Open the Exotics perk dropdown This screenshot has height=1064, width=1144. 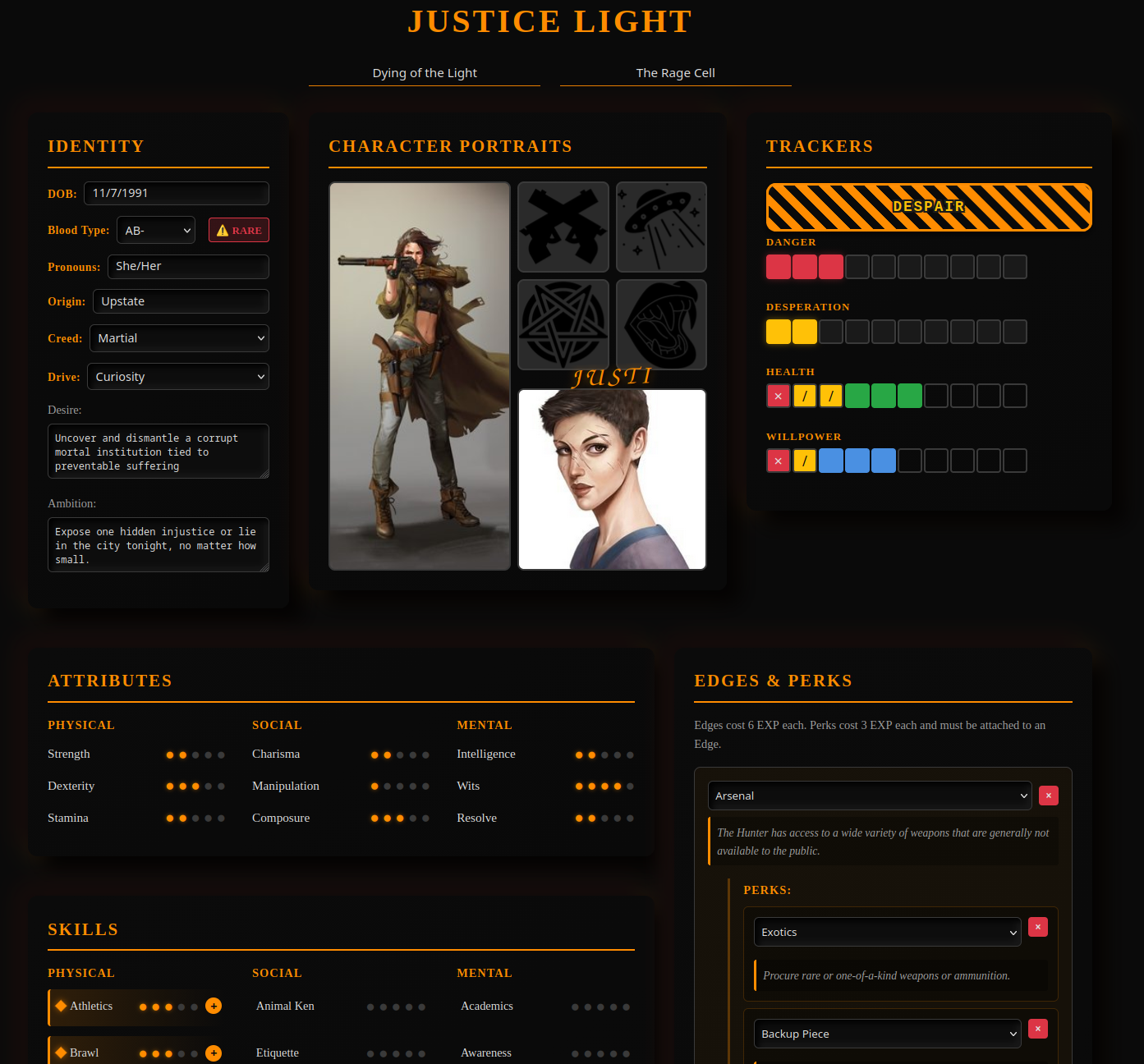coord(887,932)
